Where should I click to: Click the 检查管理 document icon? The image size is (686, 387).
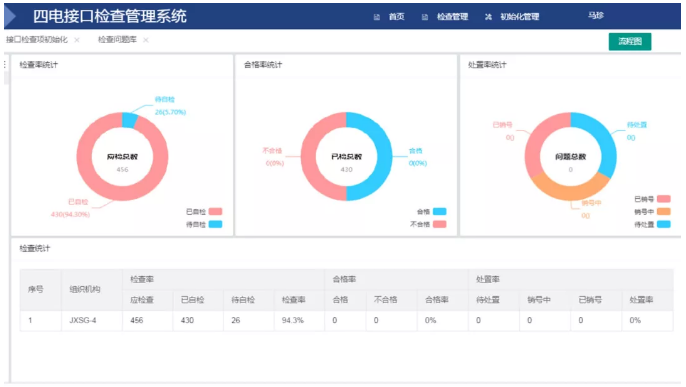pos(424,17)
